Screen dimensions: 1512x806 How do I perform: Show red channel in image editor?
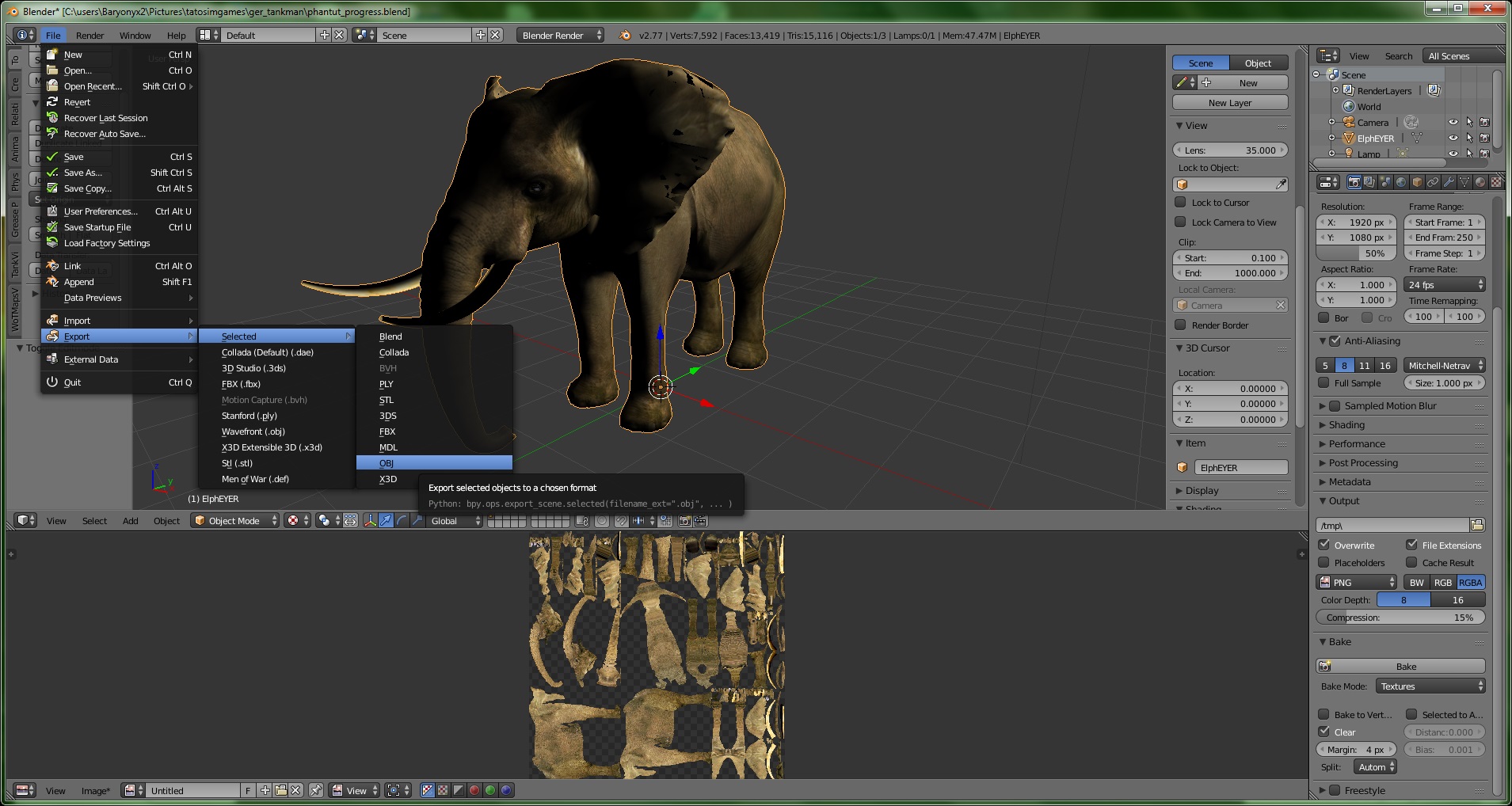[x=474, y=790]
